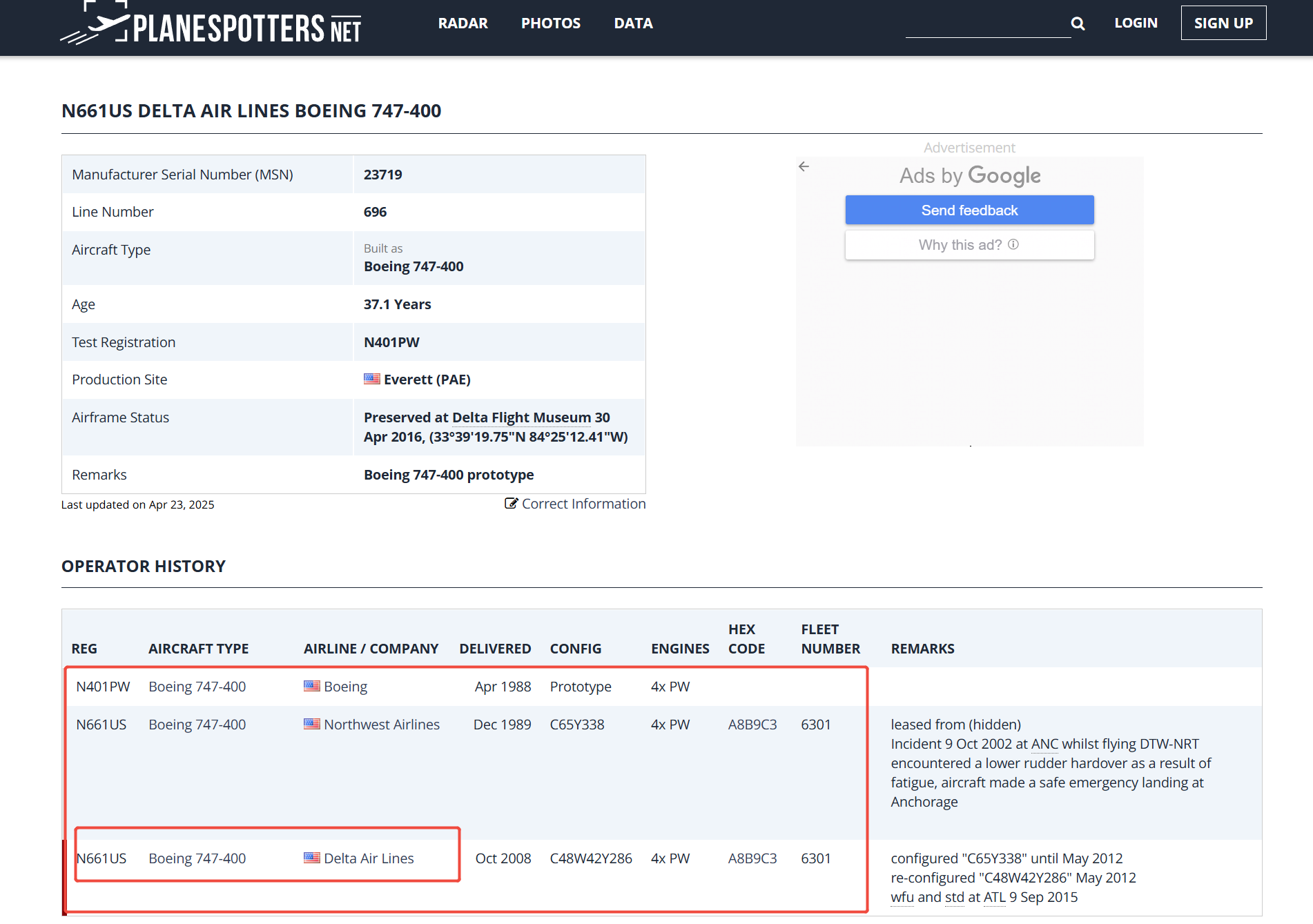Image resolution: width=1313 pixels, height=924 pixels.
Task: Click the Preserved at Delta Flight Museum status
Action: coord(496,427)
